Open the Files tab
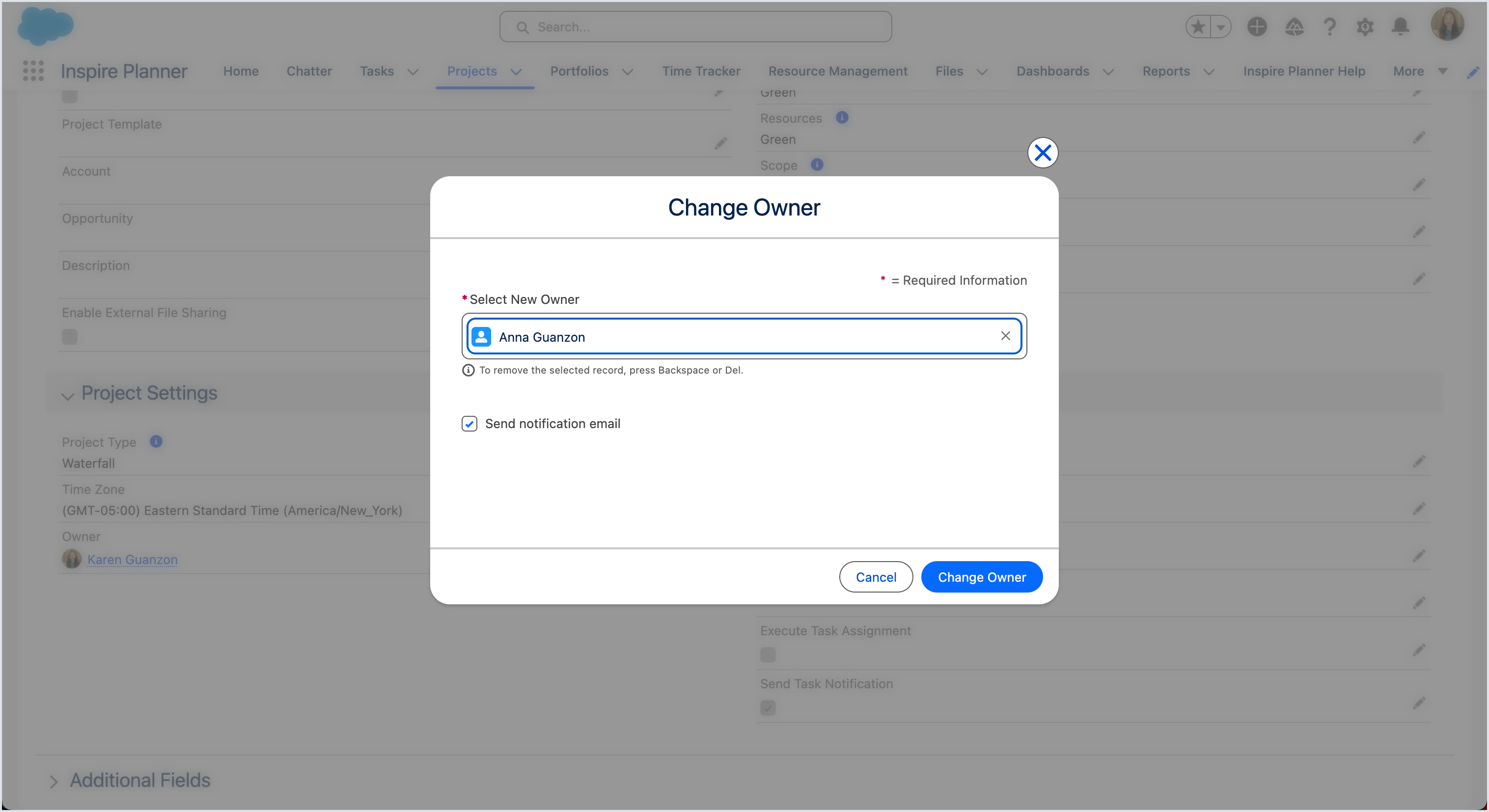1489x812 pixels. [949, 71]
